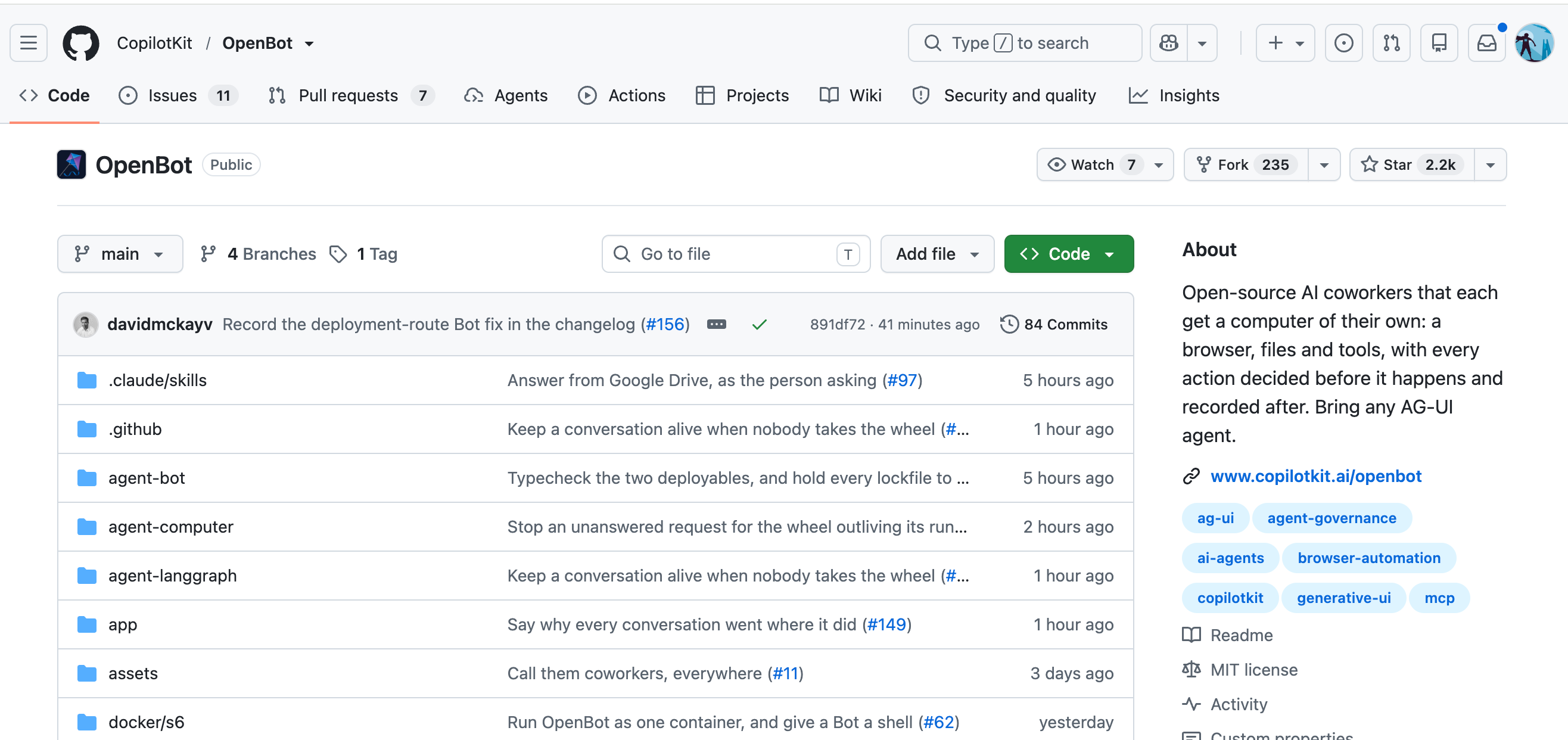Go to GitHub home via Octocat logo
Screen dimensions: 1568x740
81,43
